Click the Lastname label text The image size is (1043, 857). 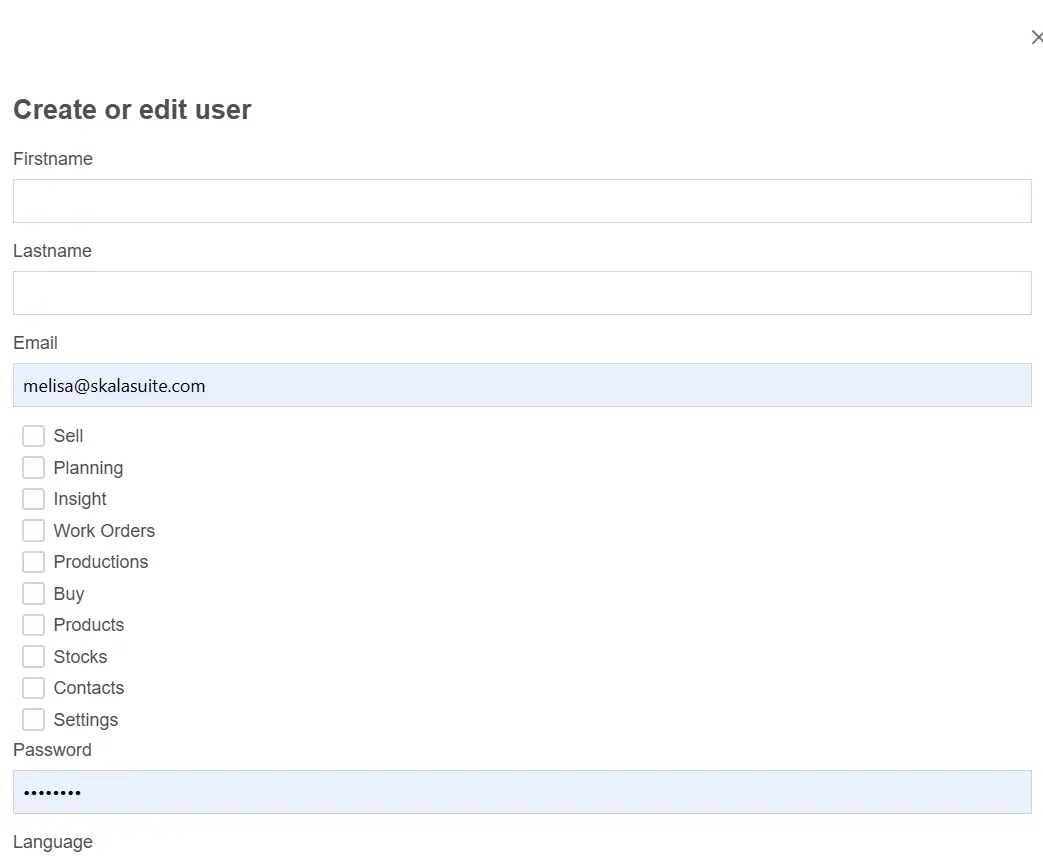click(x=53, y=251)
